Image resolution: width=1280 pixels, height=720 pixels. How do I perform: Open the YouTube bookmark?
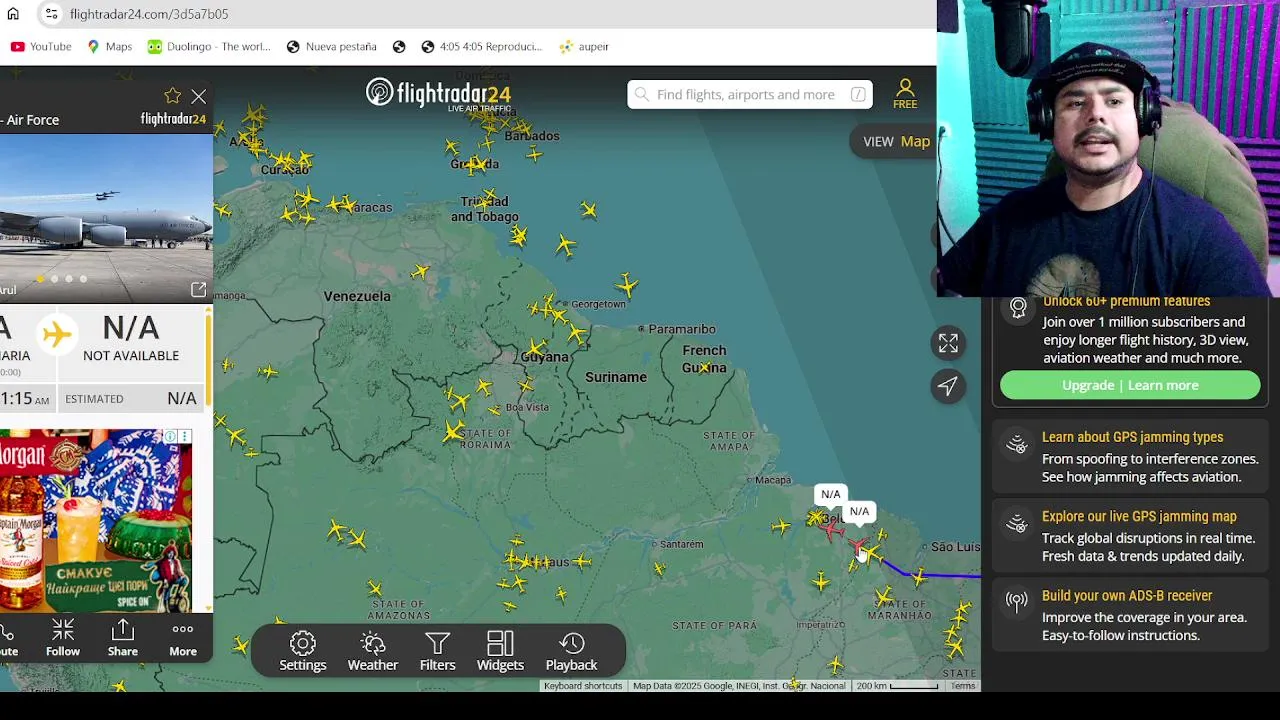click(x=41, y=46)
